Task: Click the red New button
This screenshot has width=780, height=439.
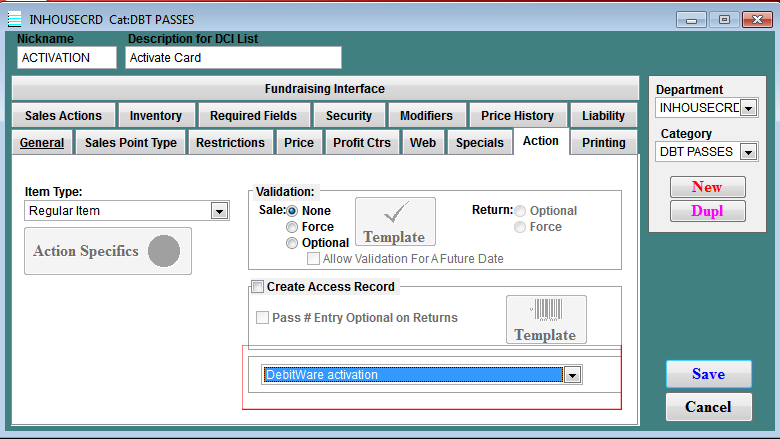Action: [707, 187]
